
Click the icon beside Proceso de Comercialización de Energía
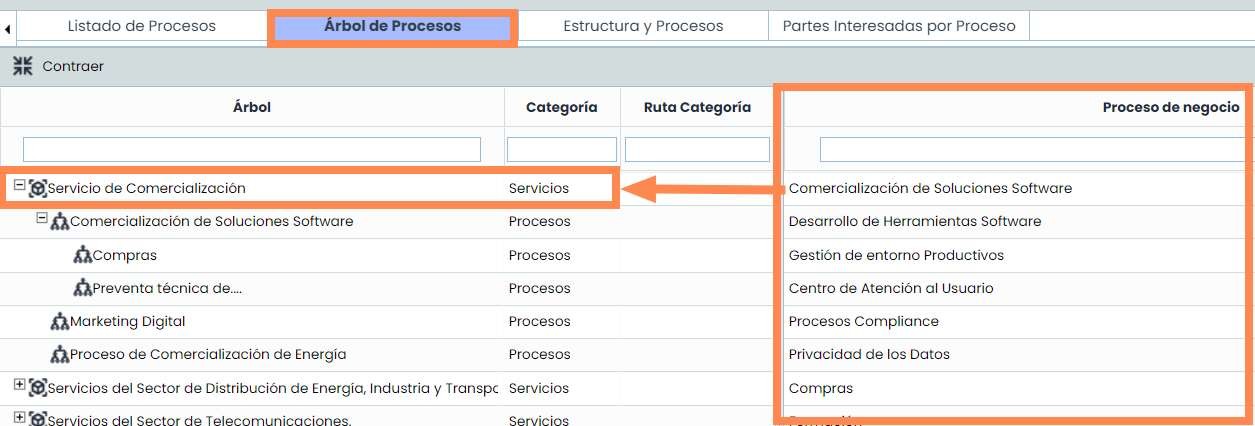click(60, 354)
